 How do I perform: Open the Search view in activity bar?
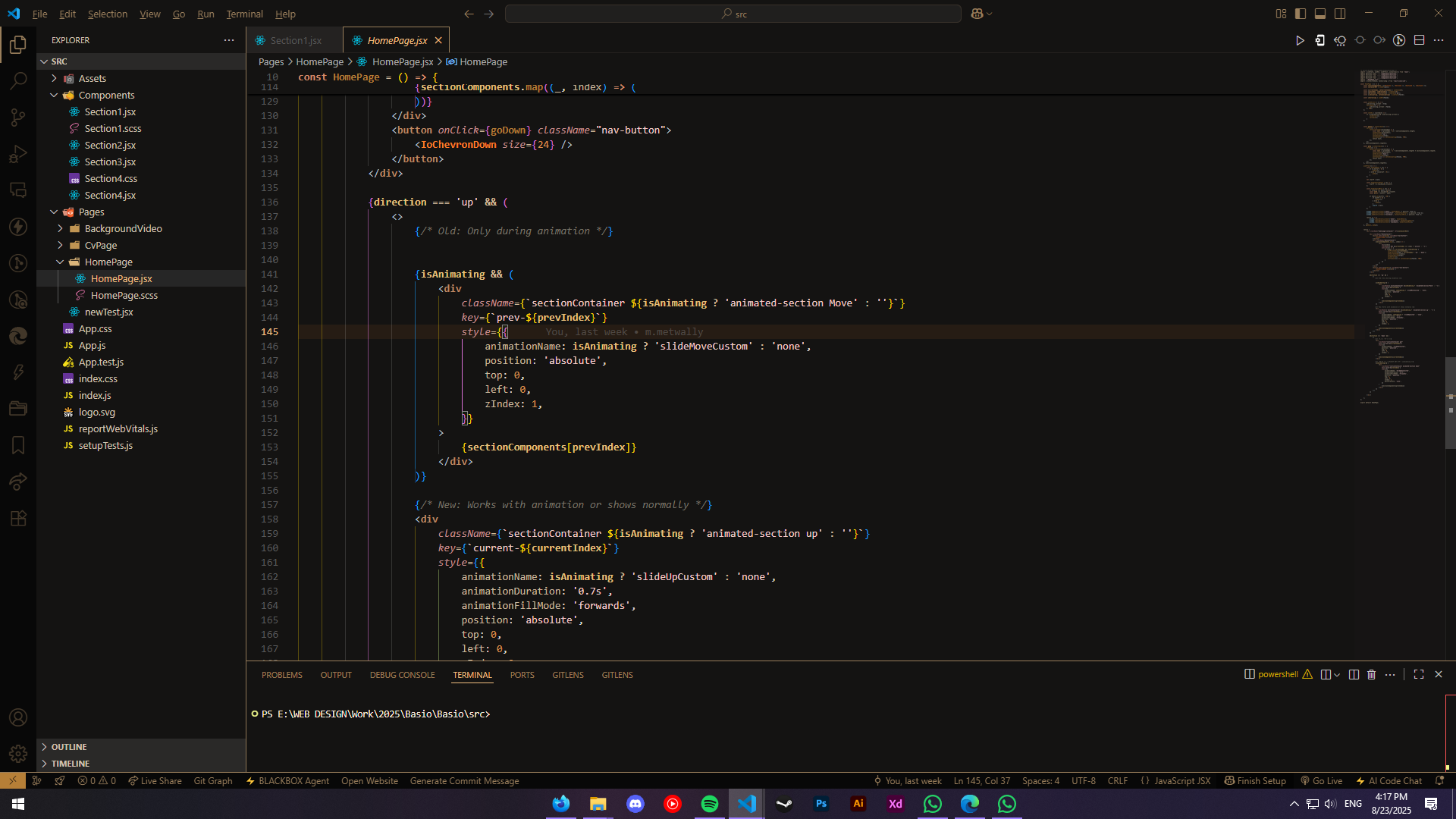[x=18, y=80]
